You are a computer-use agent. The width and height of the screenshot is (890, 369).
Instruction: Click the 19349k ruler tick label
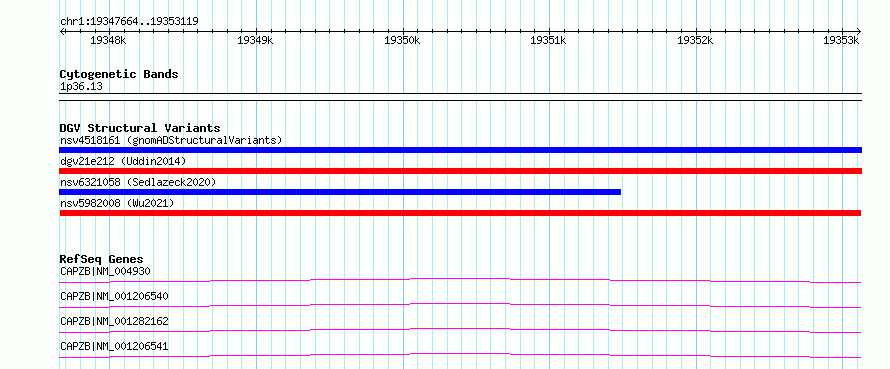pyautogui.click(x=255, y=40)
